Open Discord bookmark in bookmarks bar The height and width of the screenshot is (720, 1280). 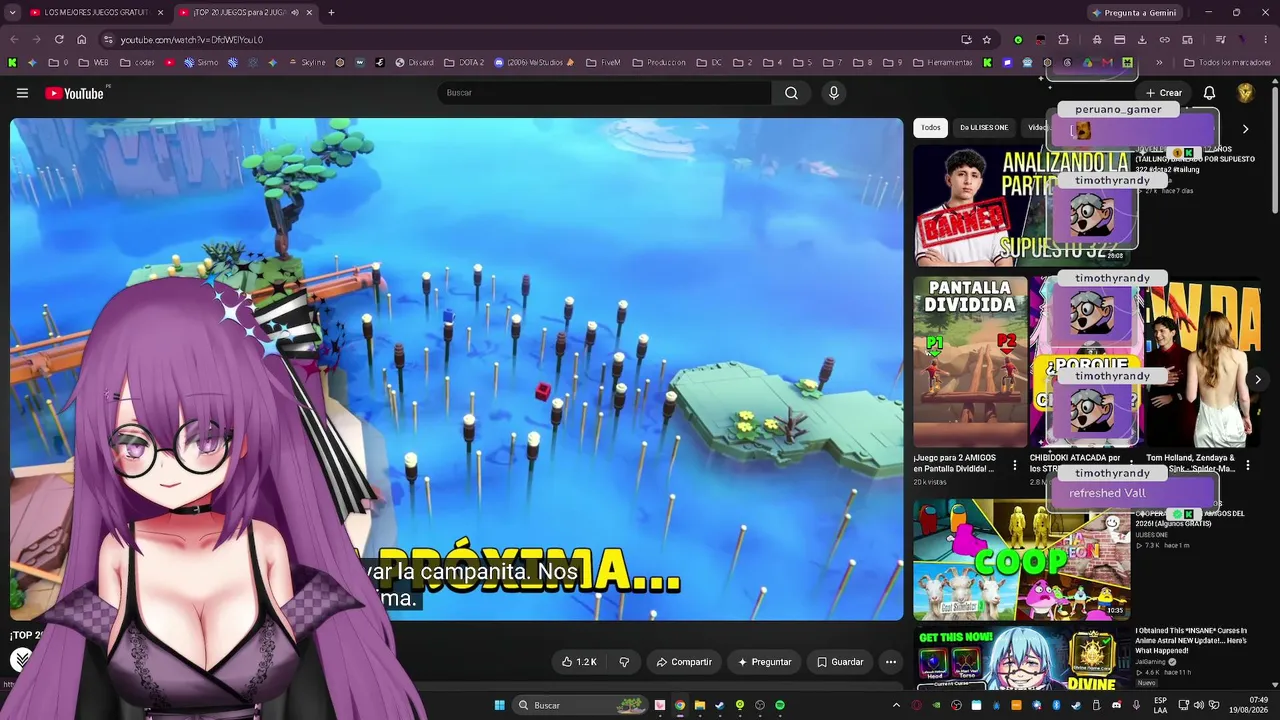coord(414,62)
